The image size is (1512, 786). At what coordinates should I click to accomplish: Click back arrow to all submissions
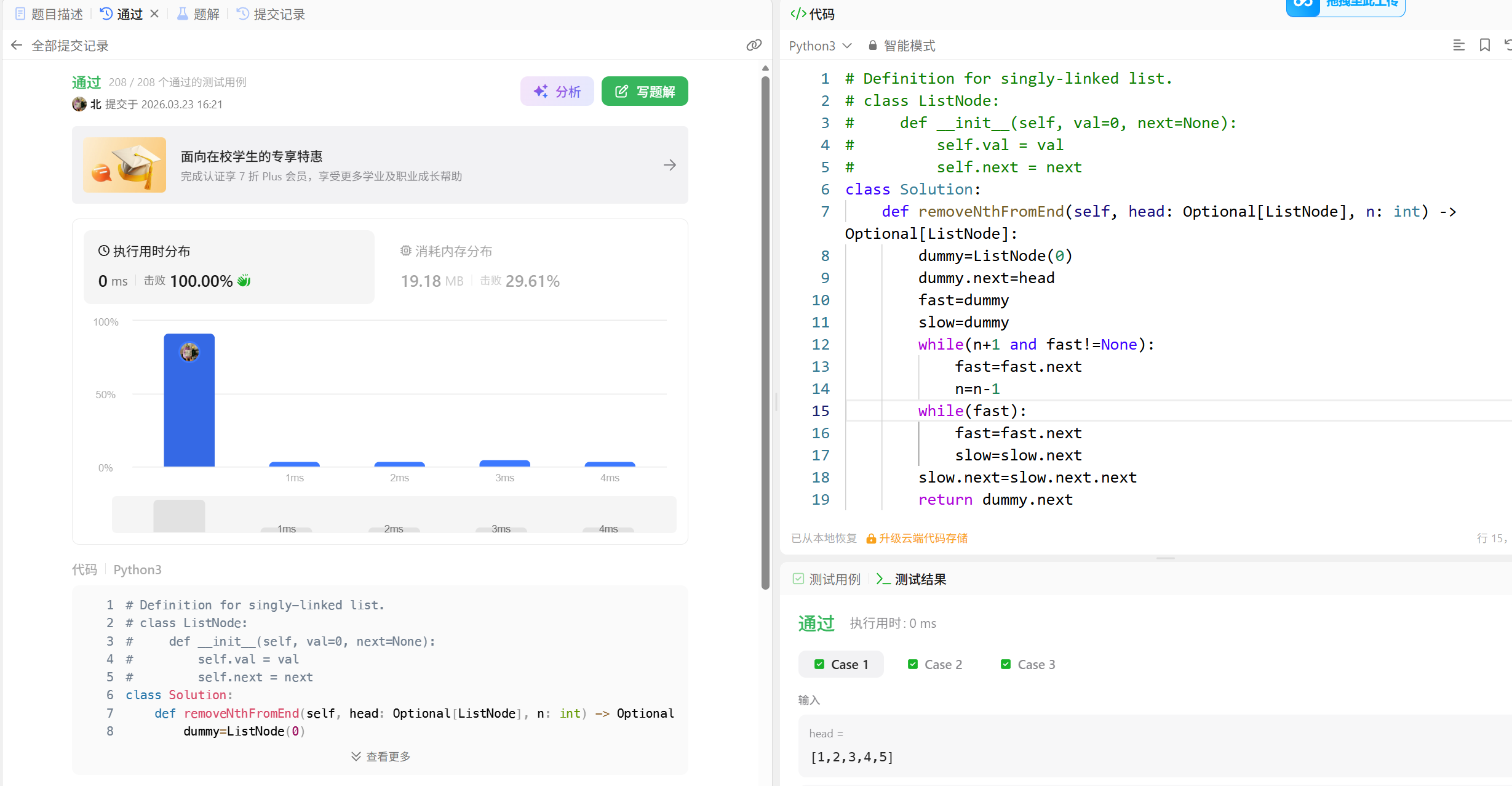coord(17,46)
